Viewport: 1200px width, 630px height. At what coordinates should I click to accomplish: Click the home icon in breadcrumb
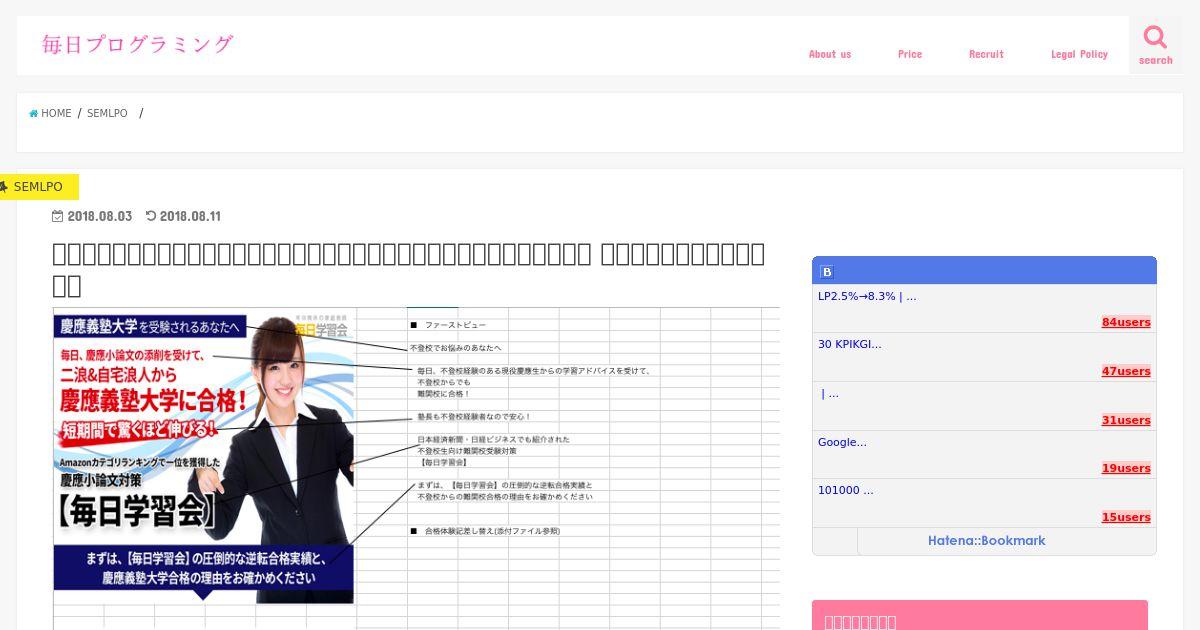click(x=34, y=114)
